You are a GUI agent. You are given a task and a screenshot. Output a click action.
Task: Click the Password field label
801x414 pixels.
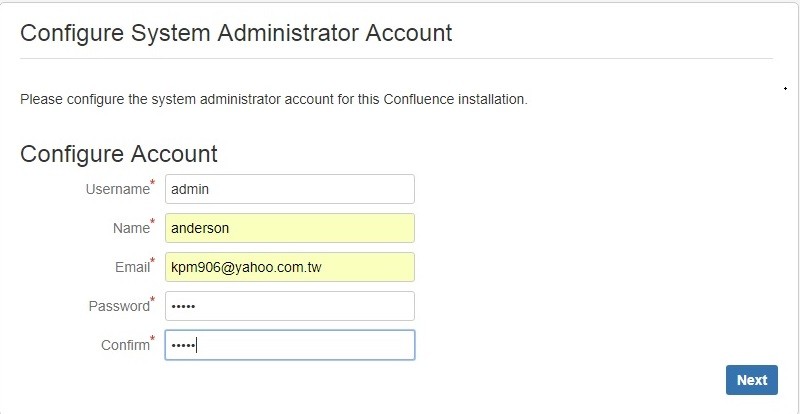118,307
